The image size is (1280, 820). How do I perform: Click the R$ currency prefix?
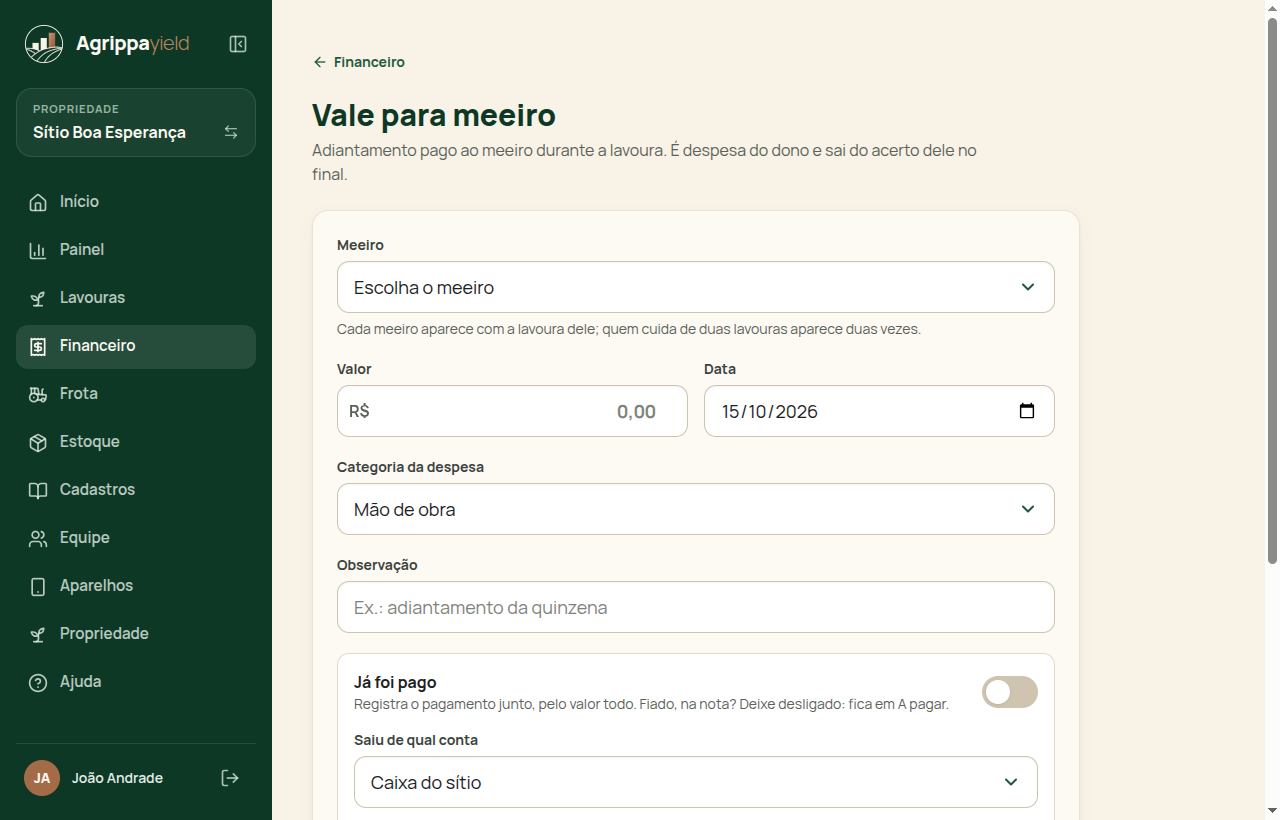359,411
